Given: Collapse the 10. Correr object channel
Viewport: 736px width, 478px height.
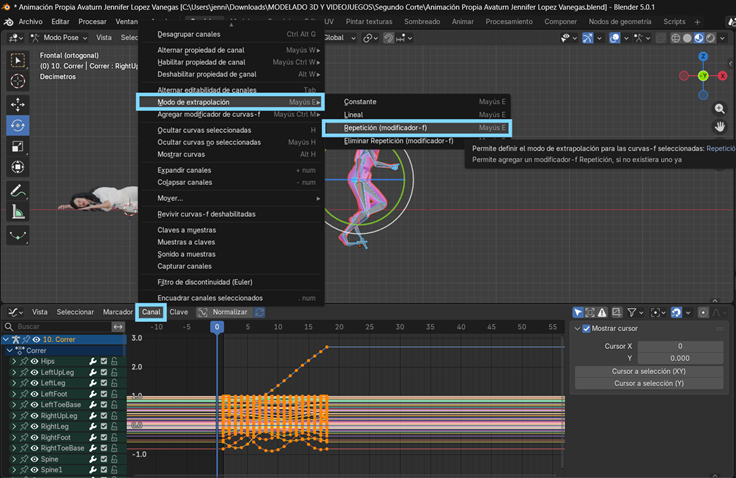Looking at the screenshot, I should 7,340.
